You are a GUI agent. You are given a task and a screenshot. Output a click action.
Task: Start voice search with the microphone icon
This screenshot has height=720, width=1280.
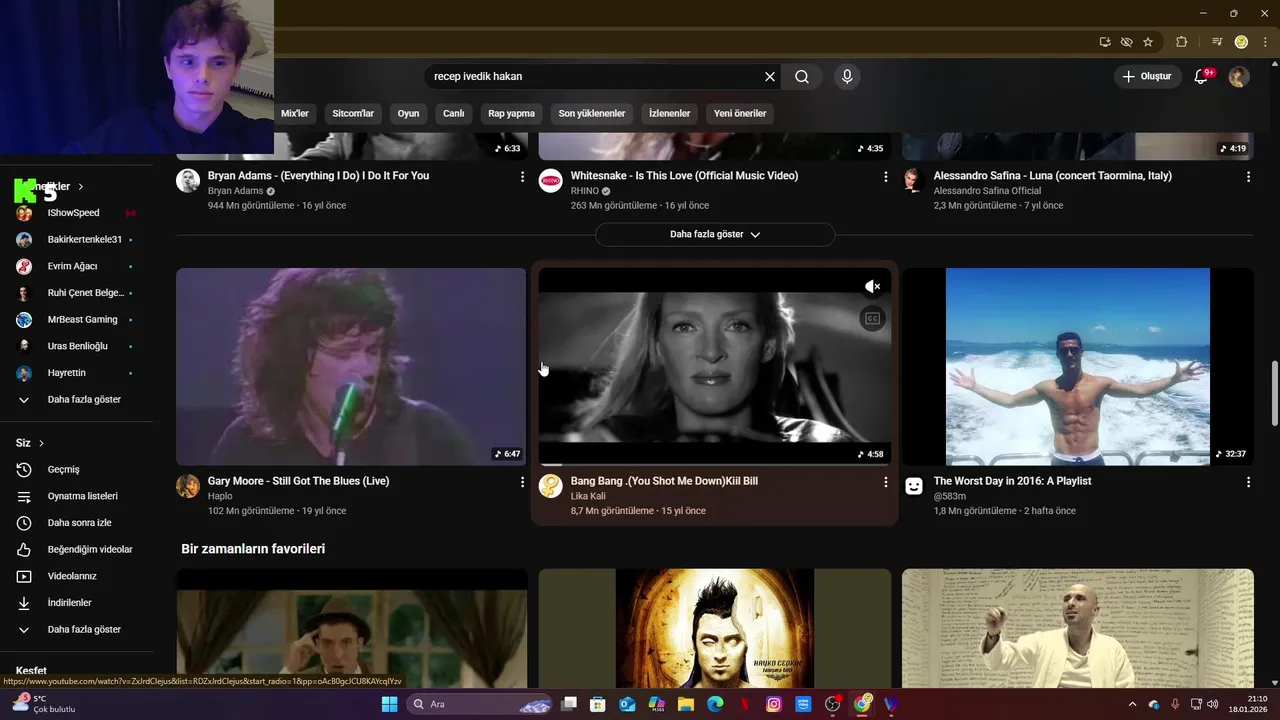click(x=847, y=76)
